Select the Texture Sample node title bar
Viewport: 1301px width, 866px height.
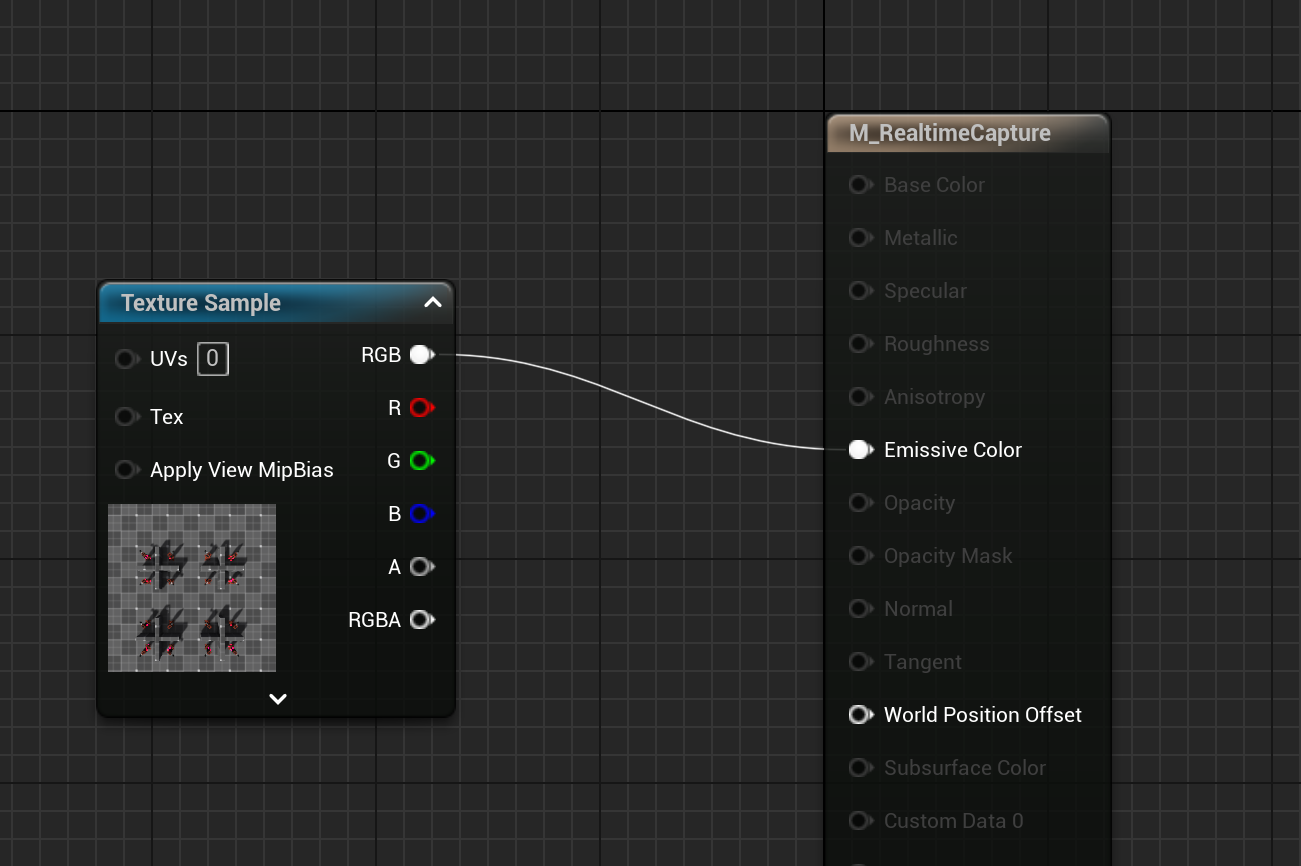pyautogui.click(x=276, y=303)
